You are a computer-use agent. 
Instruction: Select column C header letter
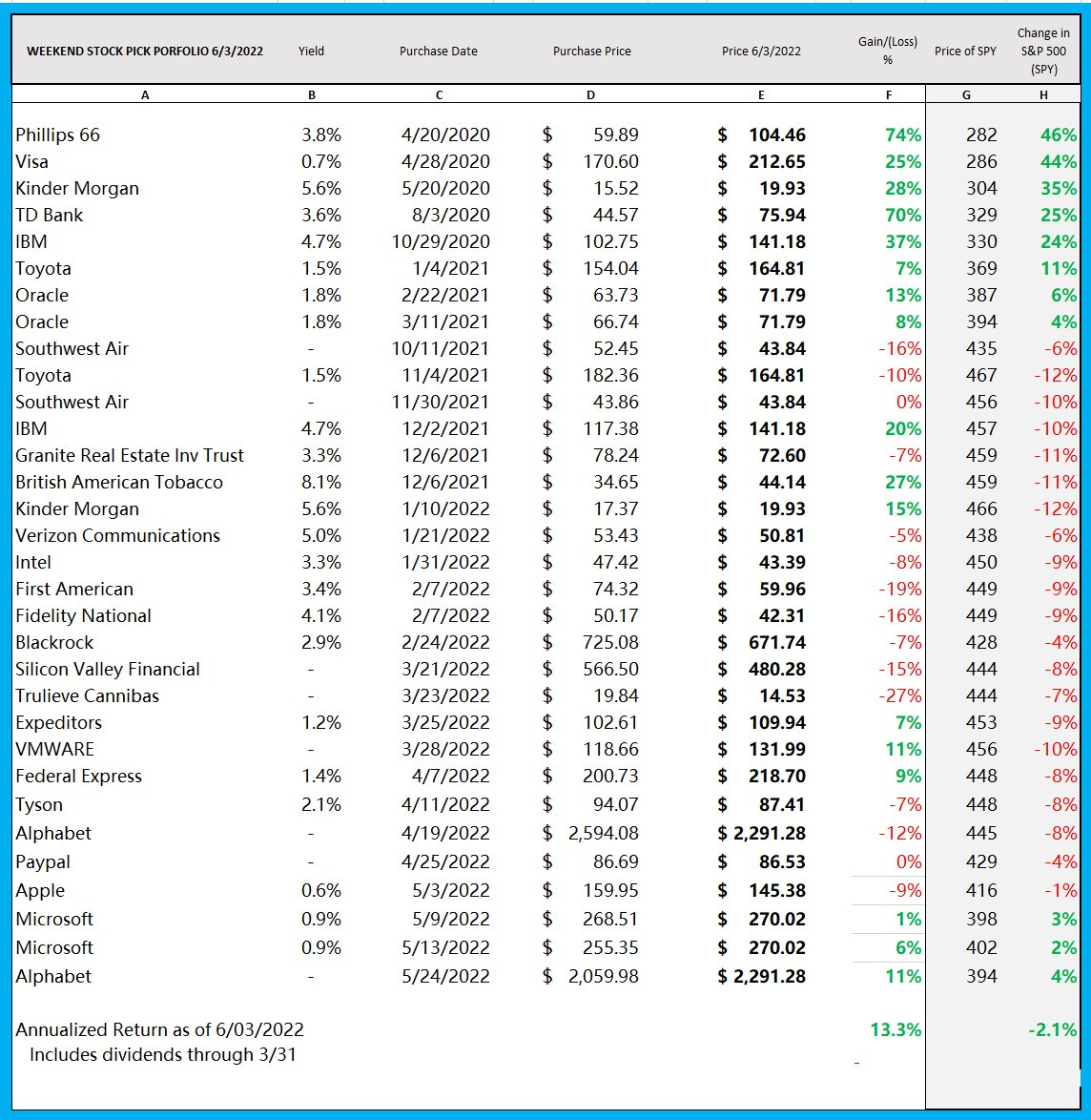point(439,95)
